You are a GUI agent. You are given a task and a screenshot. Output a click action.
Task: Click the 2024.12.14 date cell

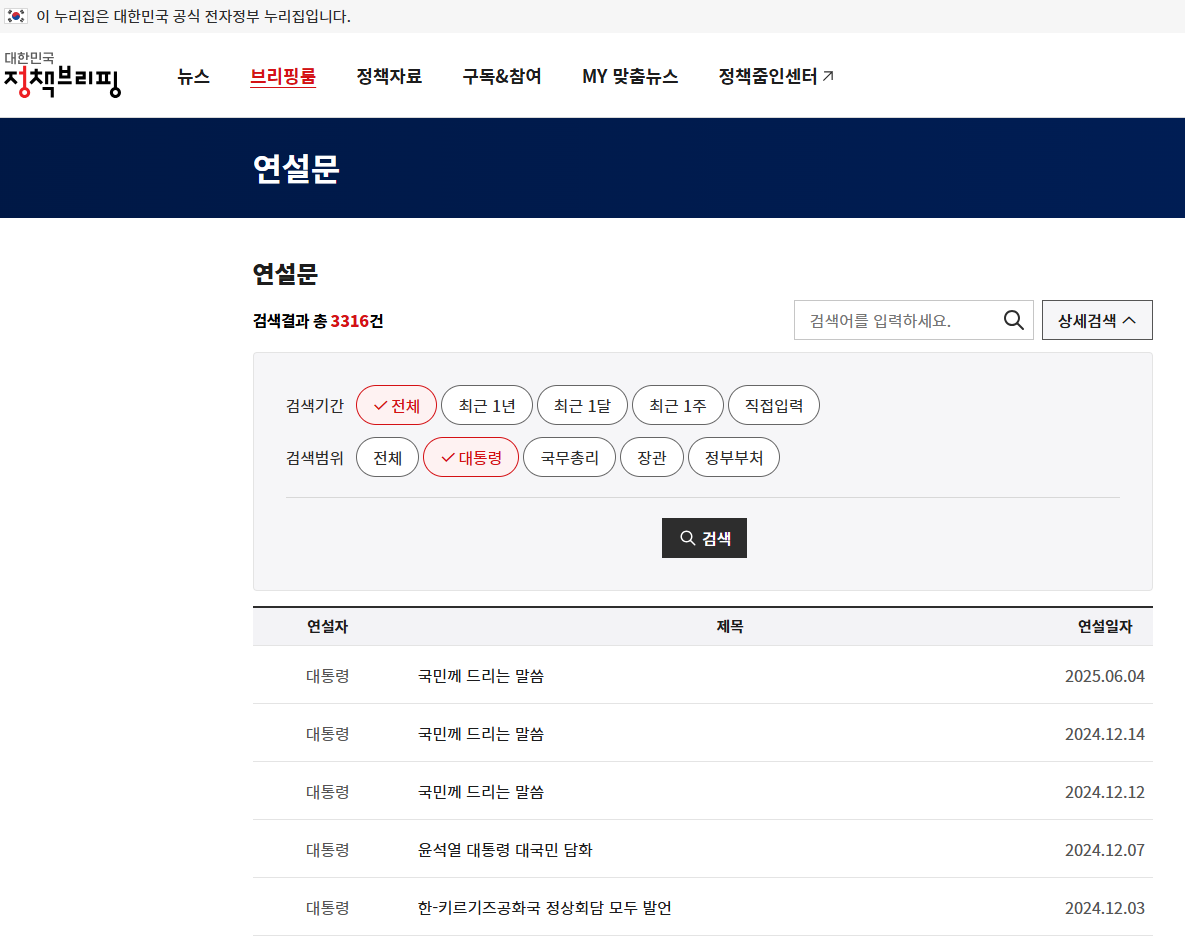click(x=1104, y=734)
